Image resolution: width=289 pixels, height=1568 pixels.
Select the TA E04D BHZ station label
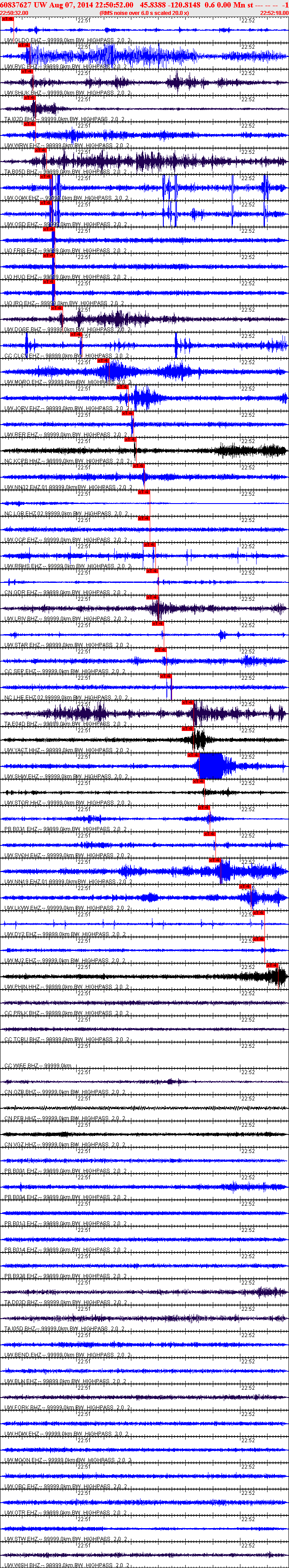[x=65, y=723]
